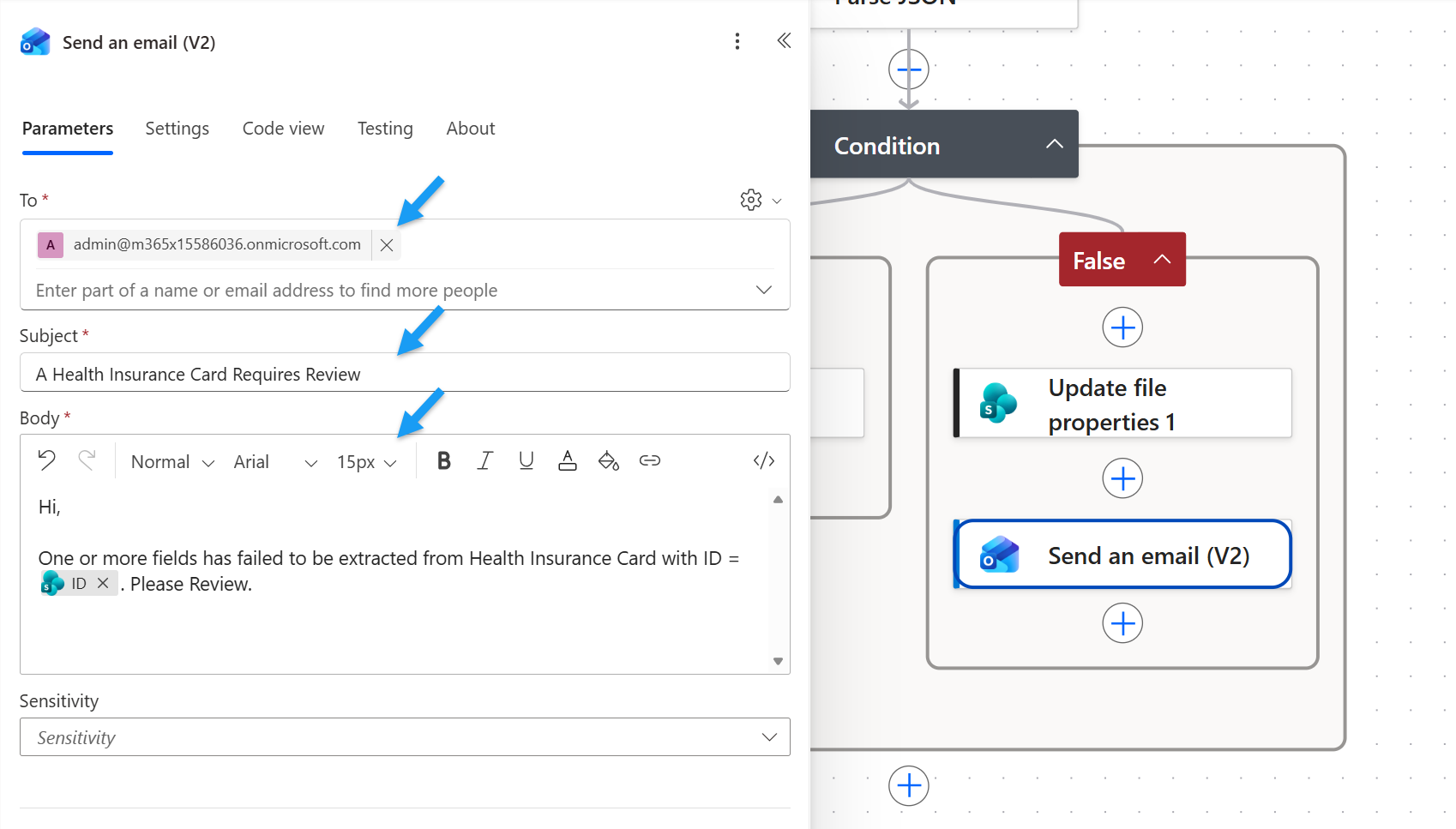The image size is (1456, 829).
Task: Switch to the Code view tab
Action: point(283,129)
